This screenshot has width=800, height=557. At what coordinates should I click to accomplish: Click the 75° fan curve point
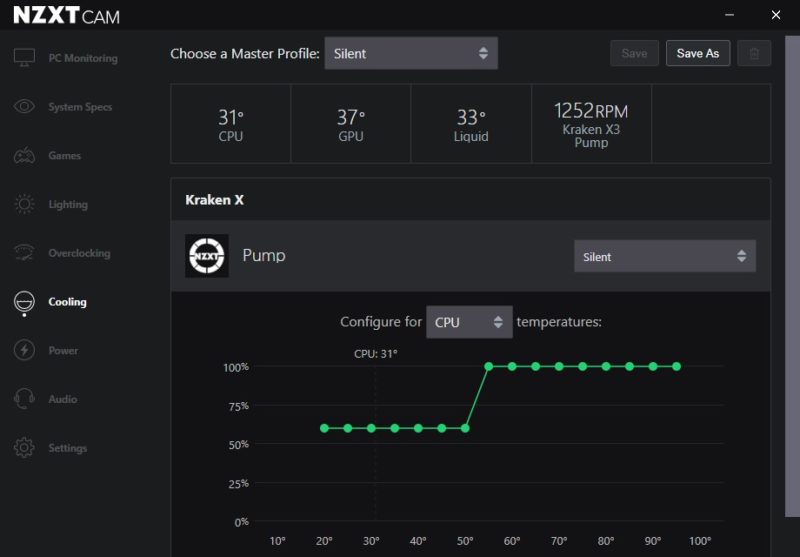pyautogui.click(x=582, y=366)
